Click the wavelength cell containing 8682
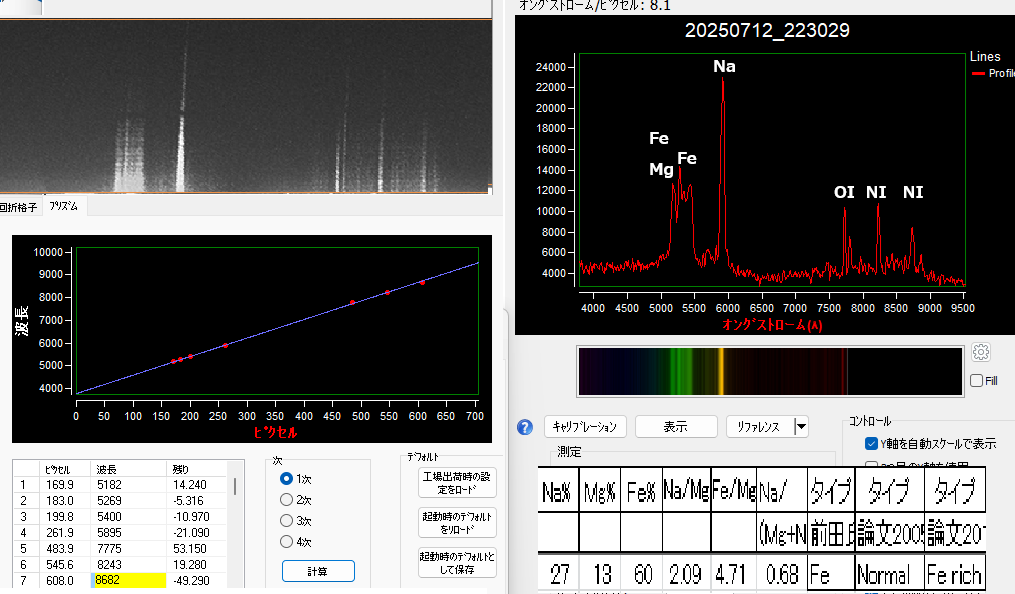Viewport: 1015px width, 594px height. pos(128,580)
